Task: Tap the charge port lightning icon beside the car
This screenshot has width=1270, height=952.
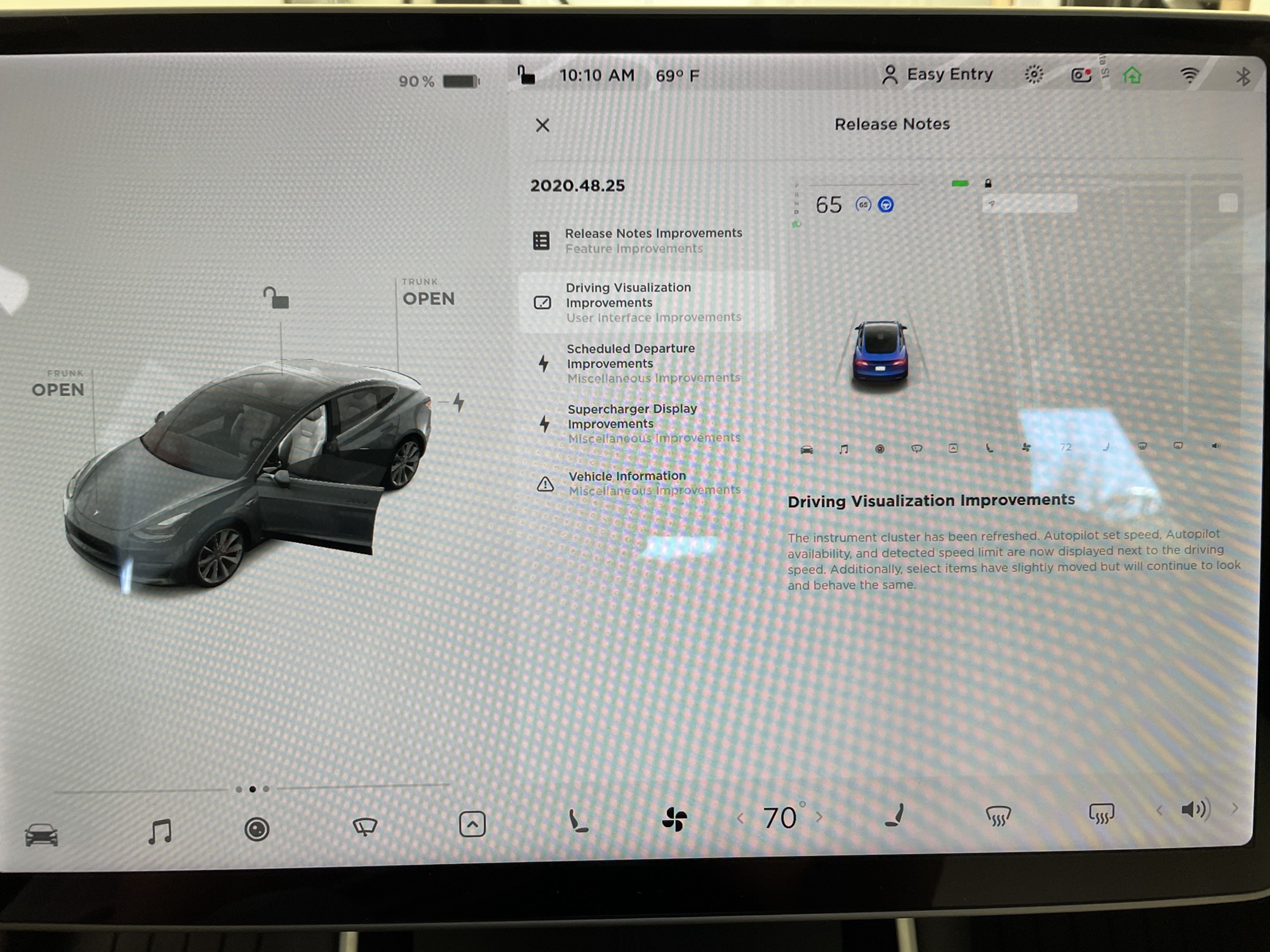Action: pos(459,402)
